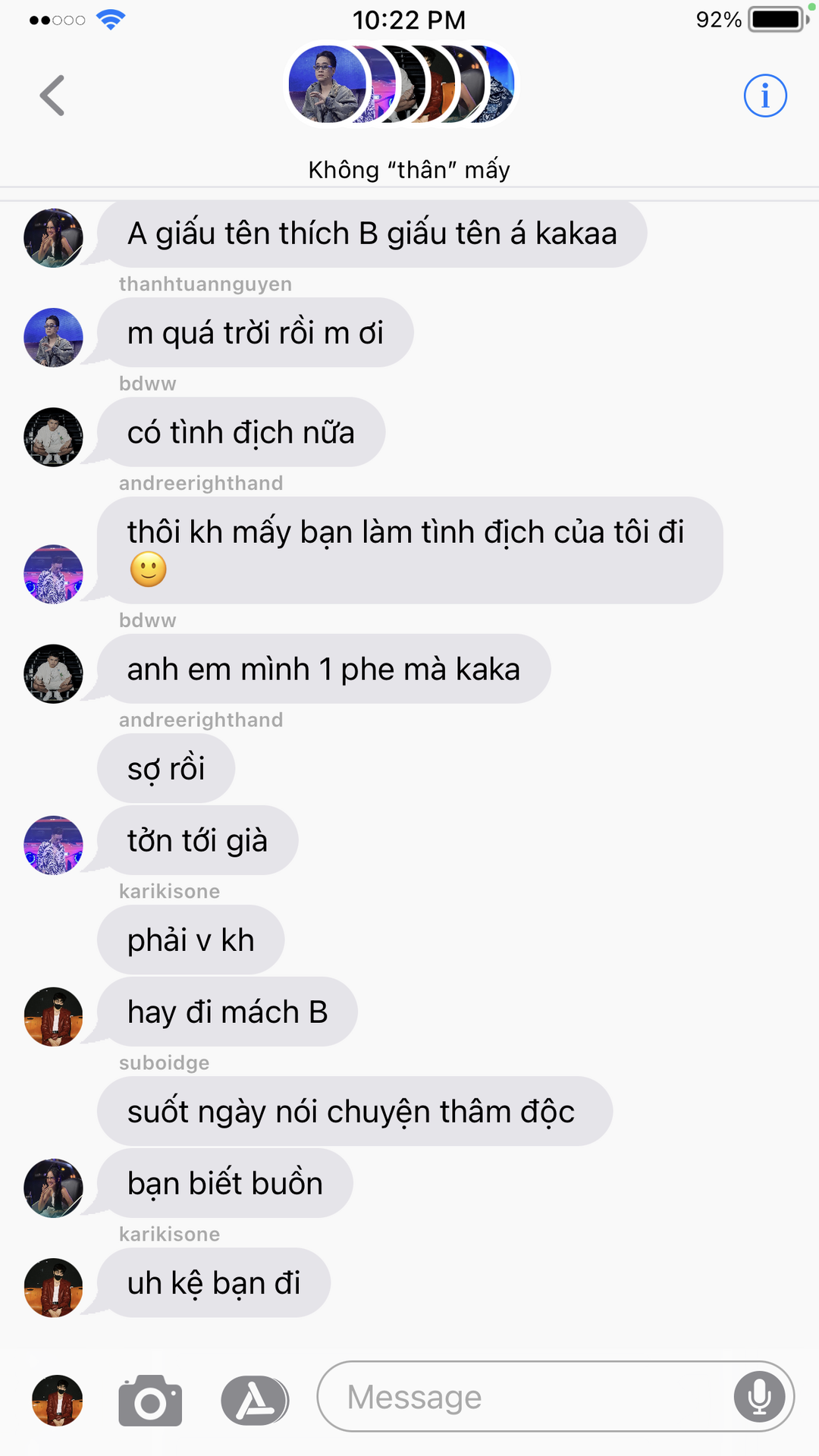Open the conversation info icon
Image resolution: width=819 pixels, height=1456 pixels.
click(x=765, y=96)
